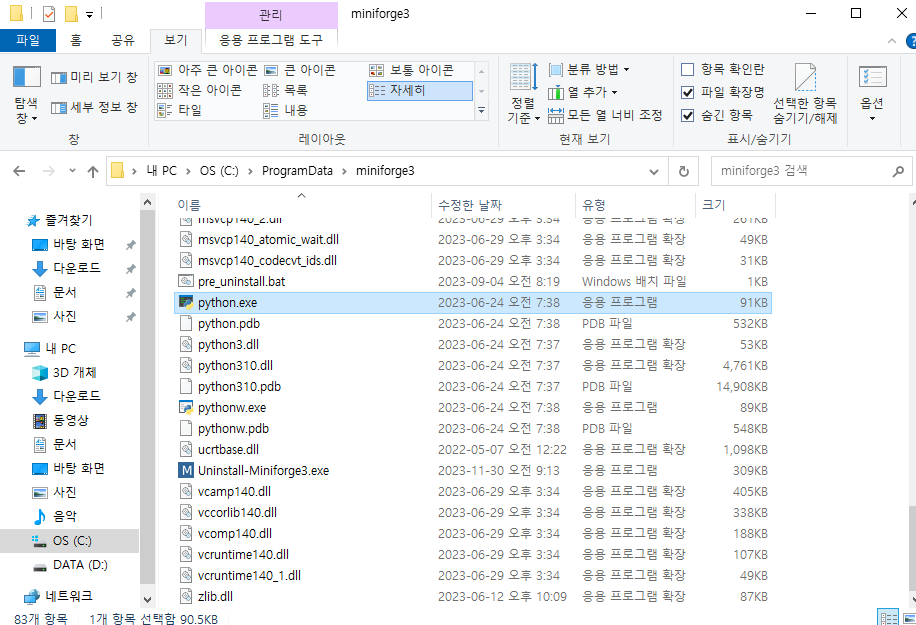Click the Uninstall-Miniforge3.exe icon
Viewport: 916px width, 625px height.
186,471
